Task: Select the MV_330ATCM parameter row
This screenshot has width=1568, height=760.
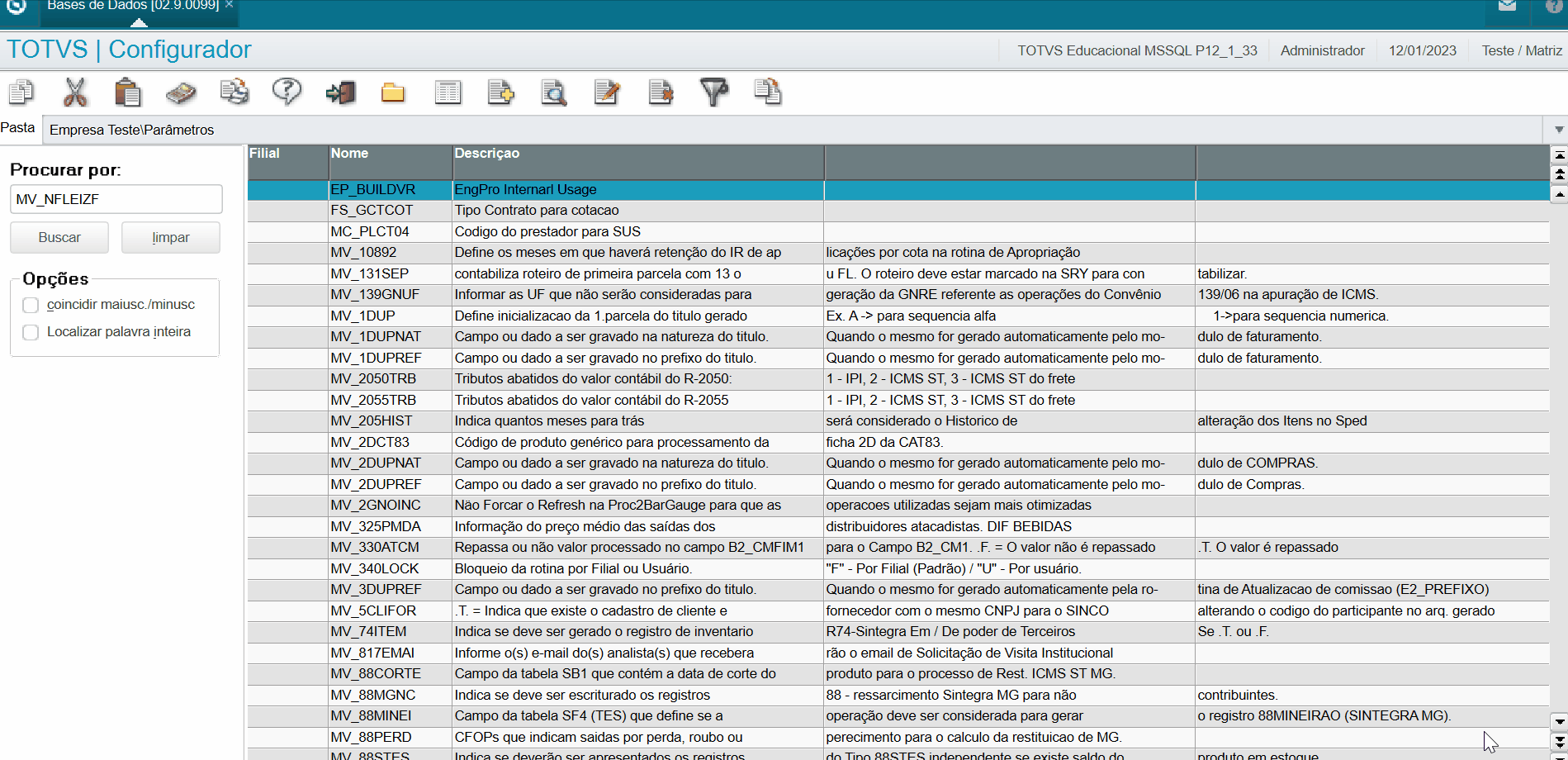Action: (898, 548)
